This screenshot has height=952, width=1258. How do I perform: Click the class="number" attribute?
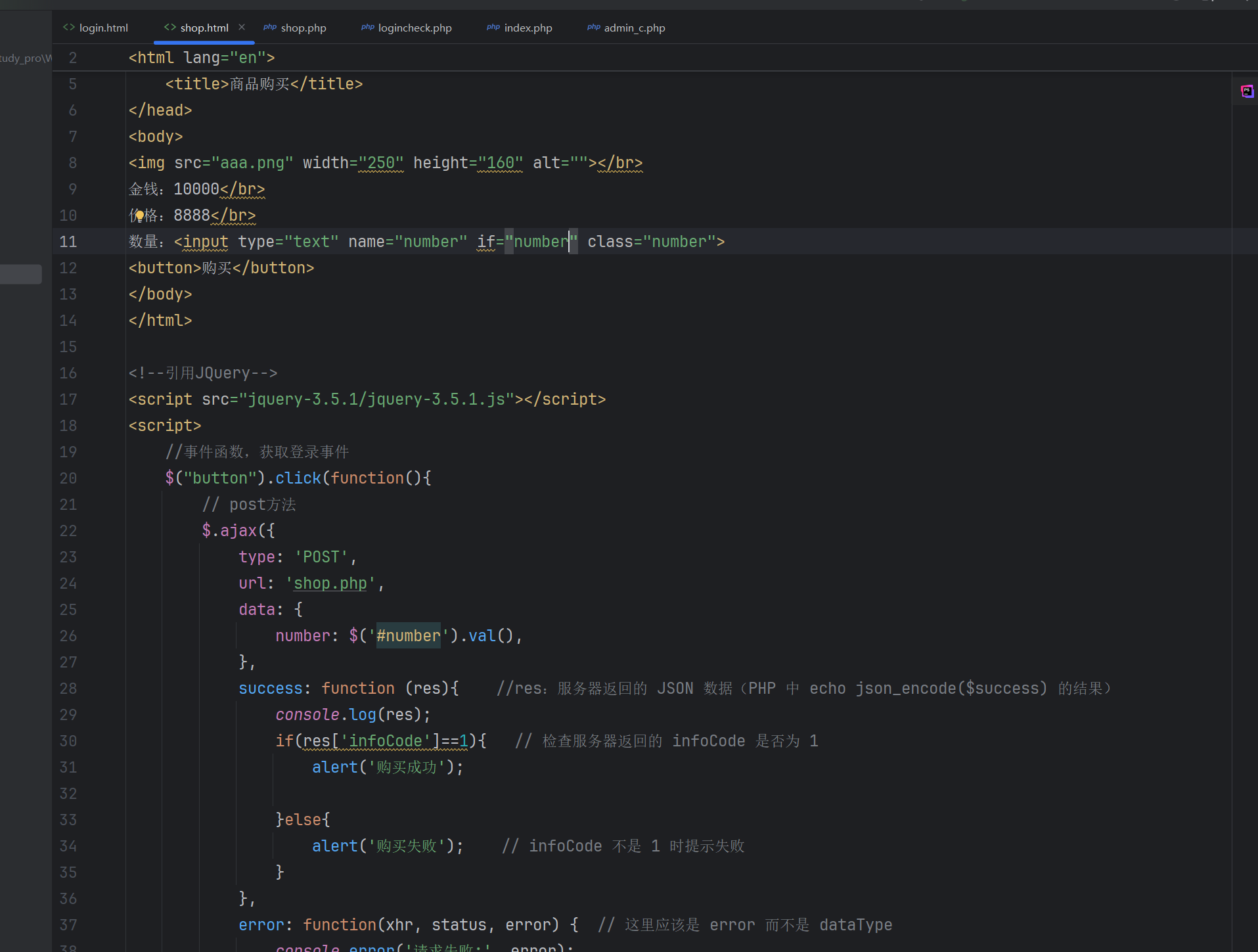(x=652, y=241)
